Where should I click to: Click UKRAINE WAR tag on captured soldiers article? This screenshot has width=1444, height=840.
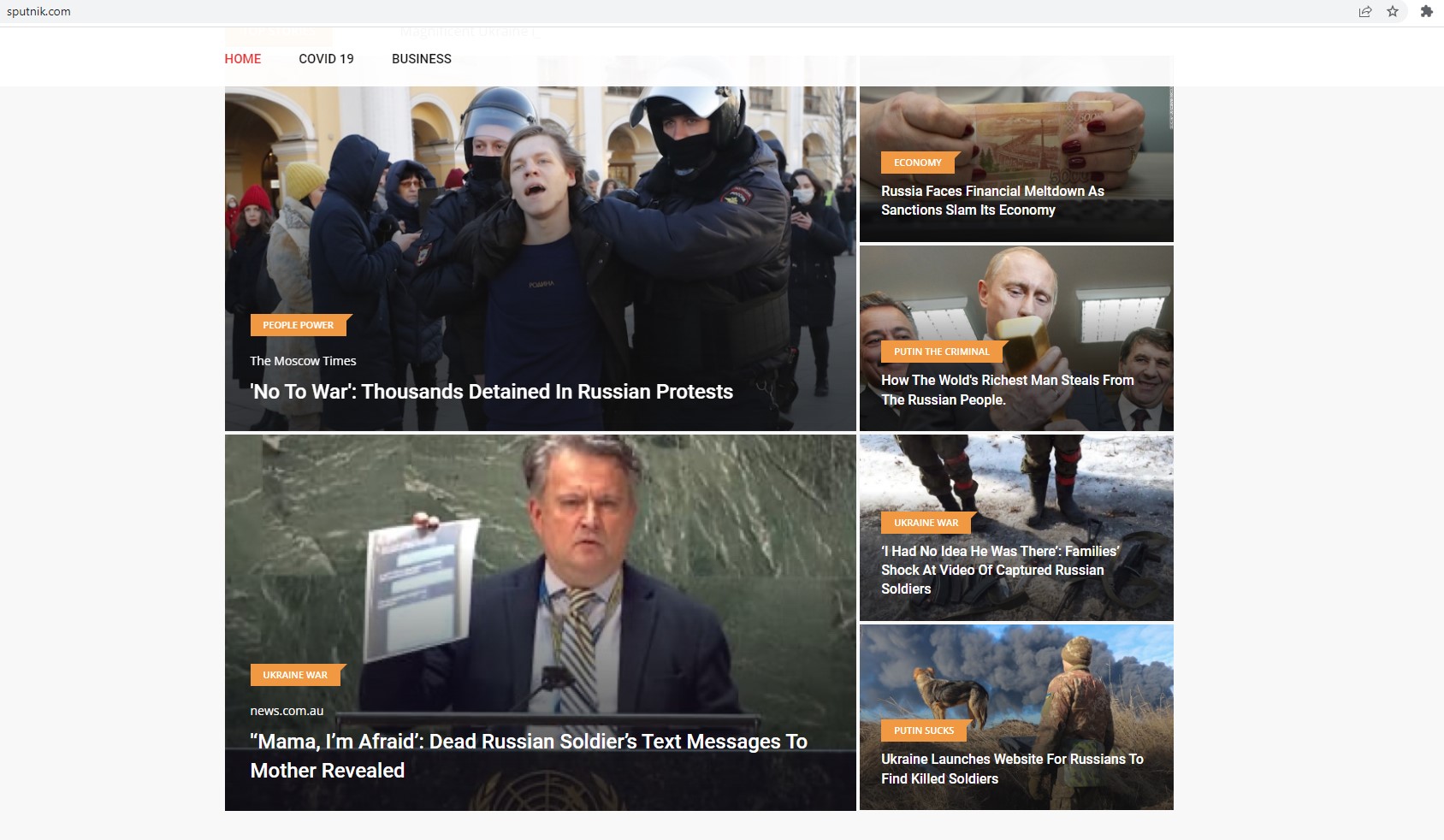pyautogui.click(x=926, y=523)
